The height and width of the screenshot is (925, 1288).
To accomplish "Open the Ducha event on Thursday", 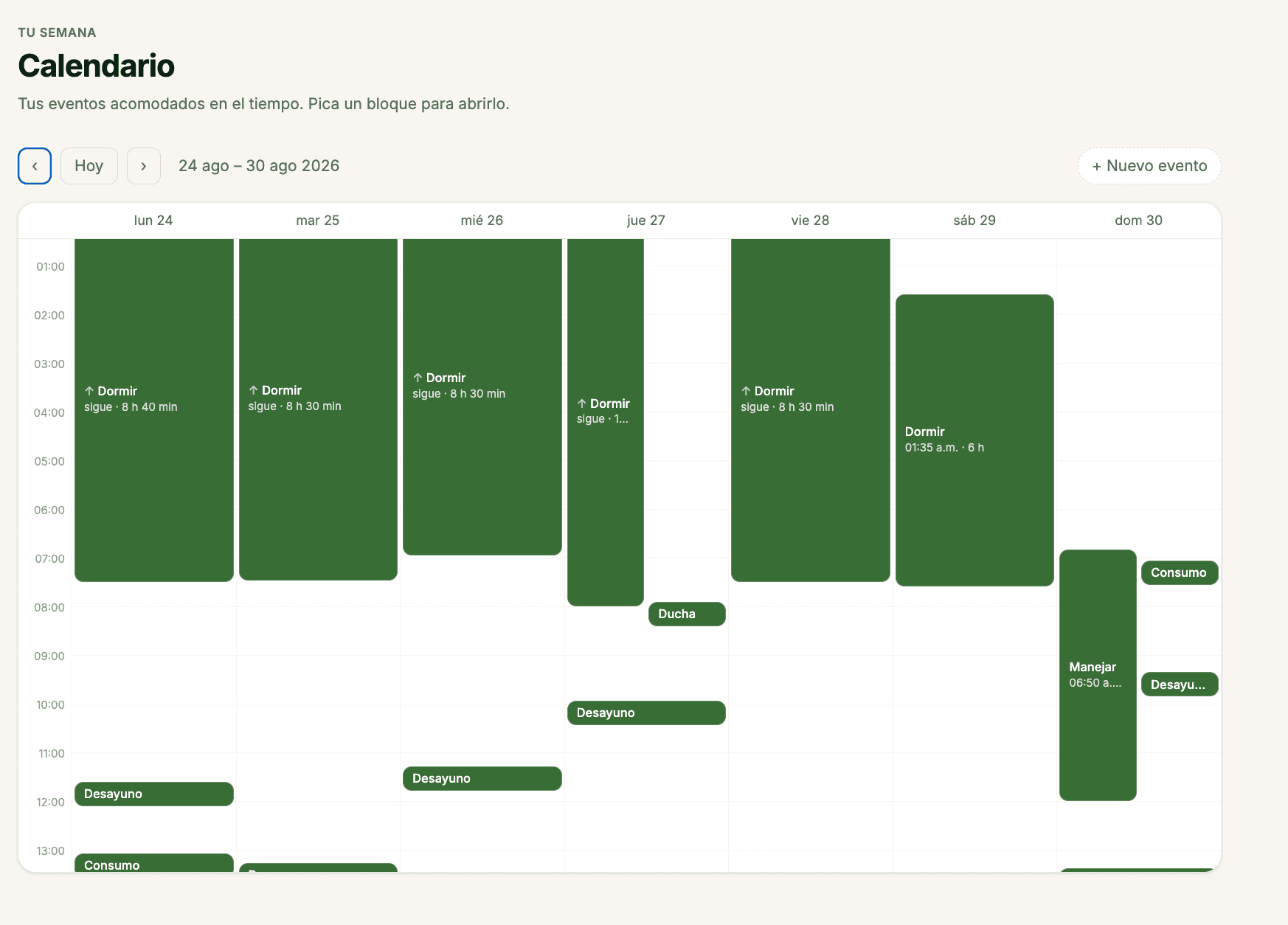I will point(687,614).
